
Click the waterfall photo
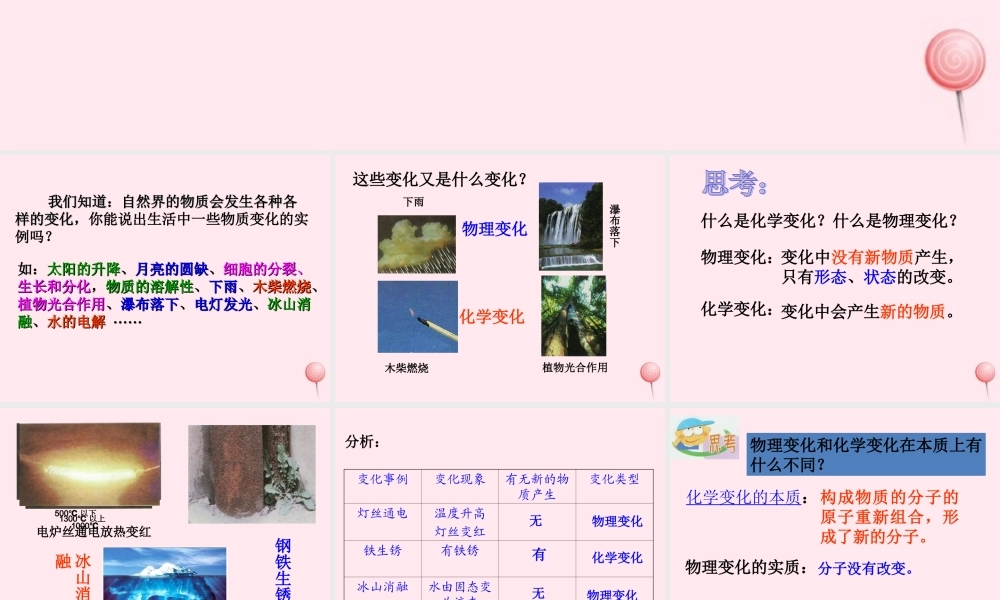(571, 226)
